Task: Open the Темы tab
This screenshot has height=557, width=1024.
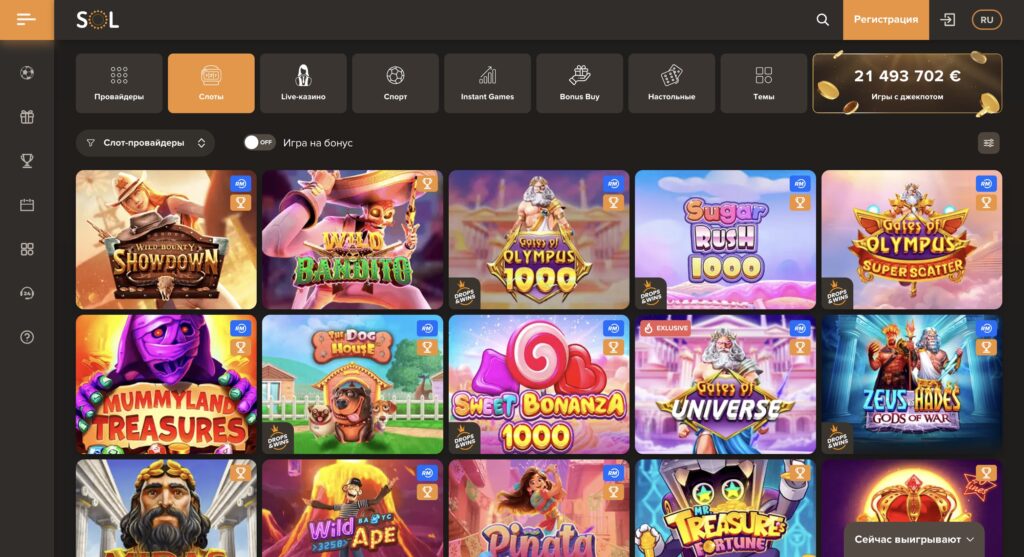Action: click(763, 83)
